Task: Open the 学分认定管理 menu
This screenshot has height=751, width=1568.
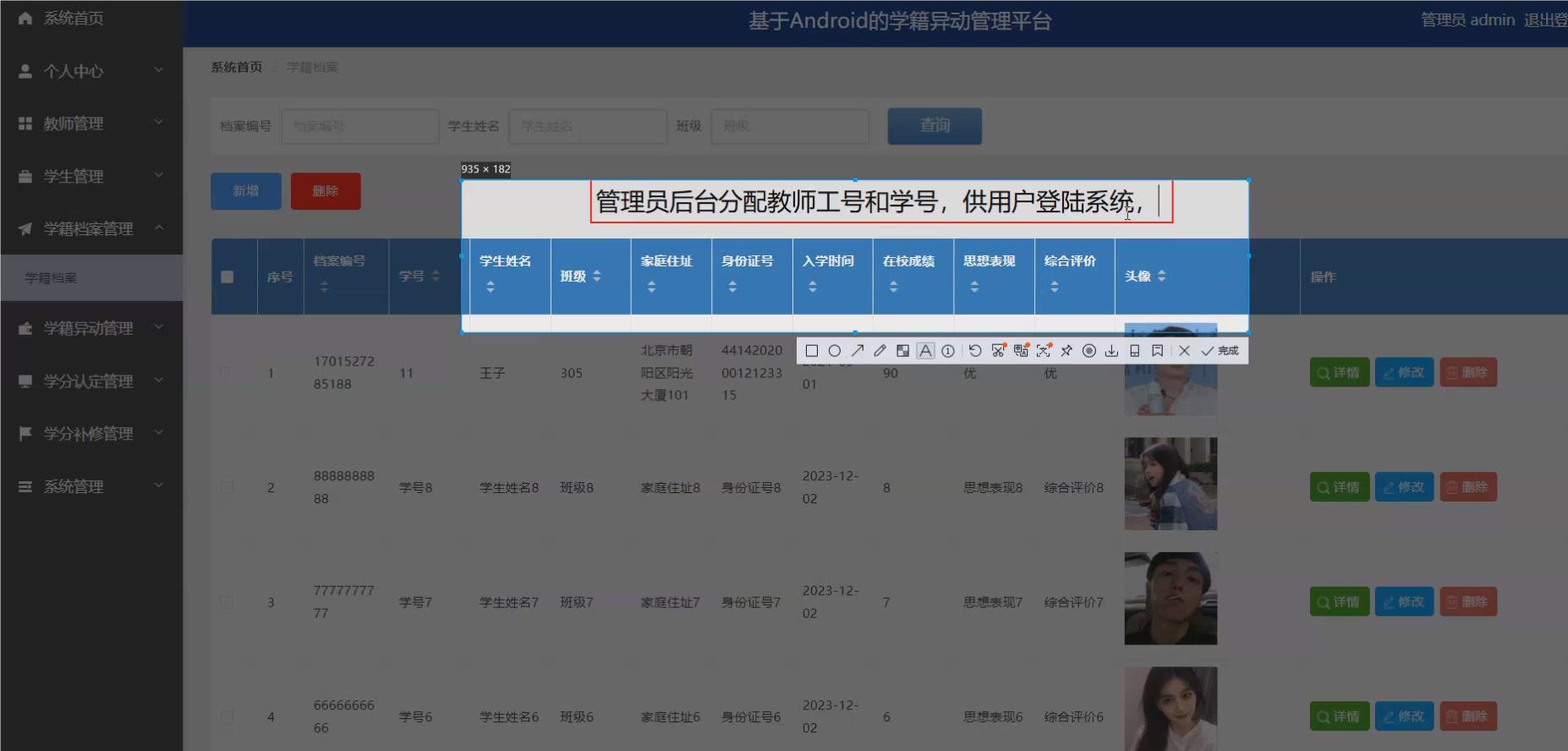Action: pyautogui.click(x=91, y=381)
